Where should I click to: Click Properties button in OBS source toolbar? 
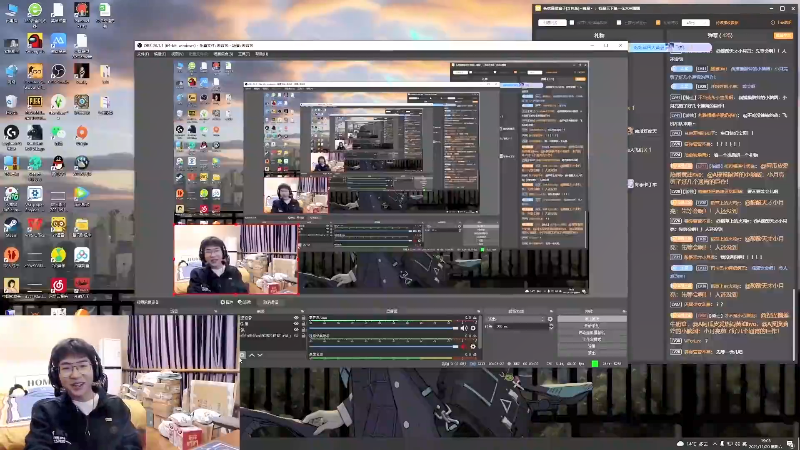click(227, 302)
